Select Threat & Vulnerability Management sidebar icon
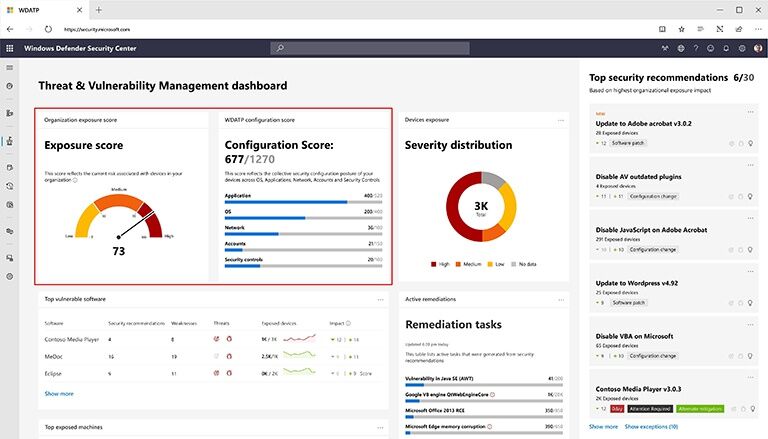 coord(10,141)
